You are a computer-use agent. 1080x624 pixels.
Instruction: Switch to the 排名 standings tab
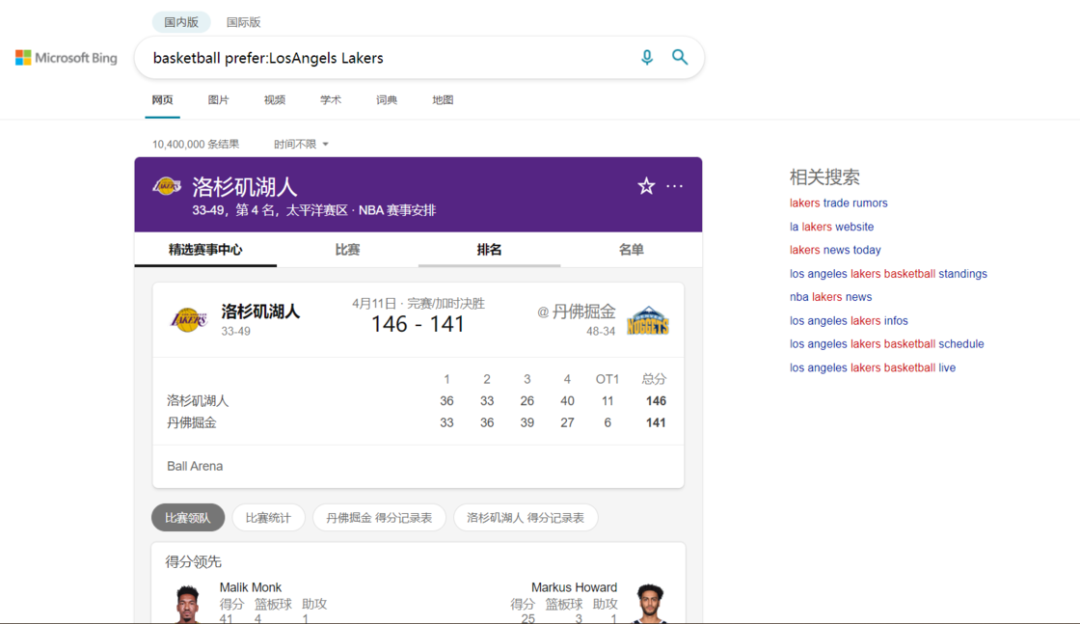coord(489,250)
